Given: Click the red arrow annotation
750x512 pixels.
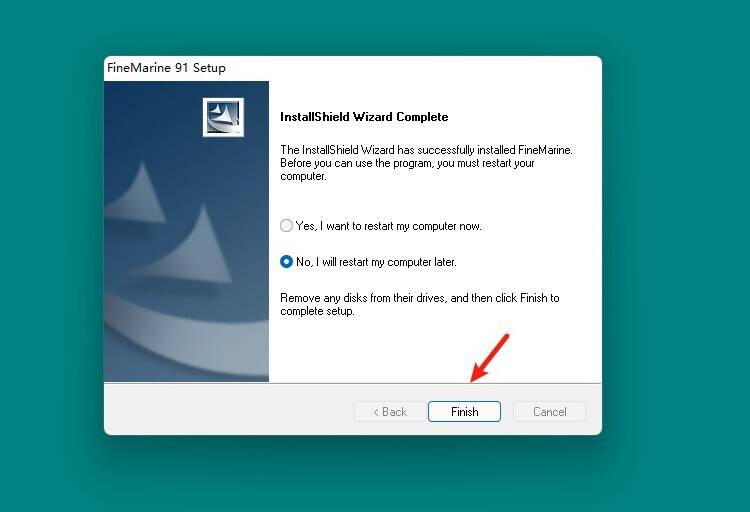Looking at the screenshot, I should 490,358.
